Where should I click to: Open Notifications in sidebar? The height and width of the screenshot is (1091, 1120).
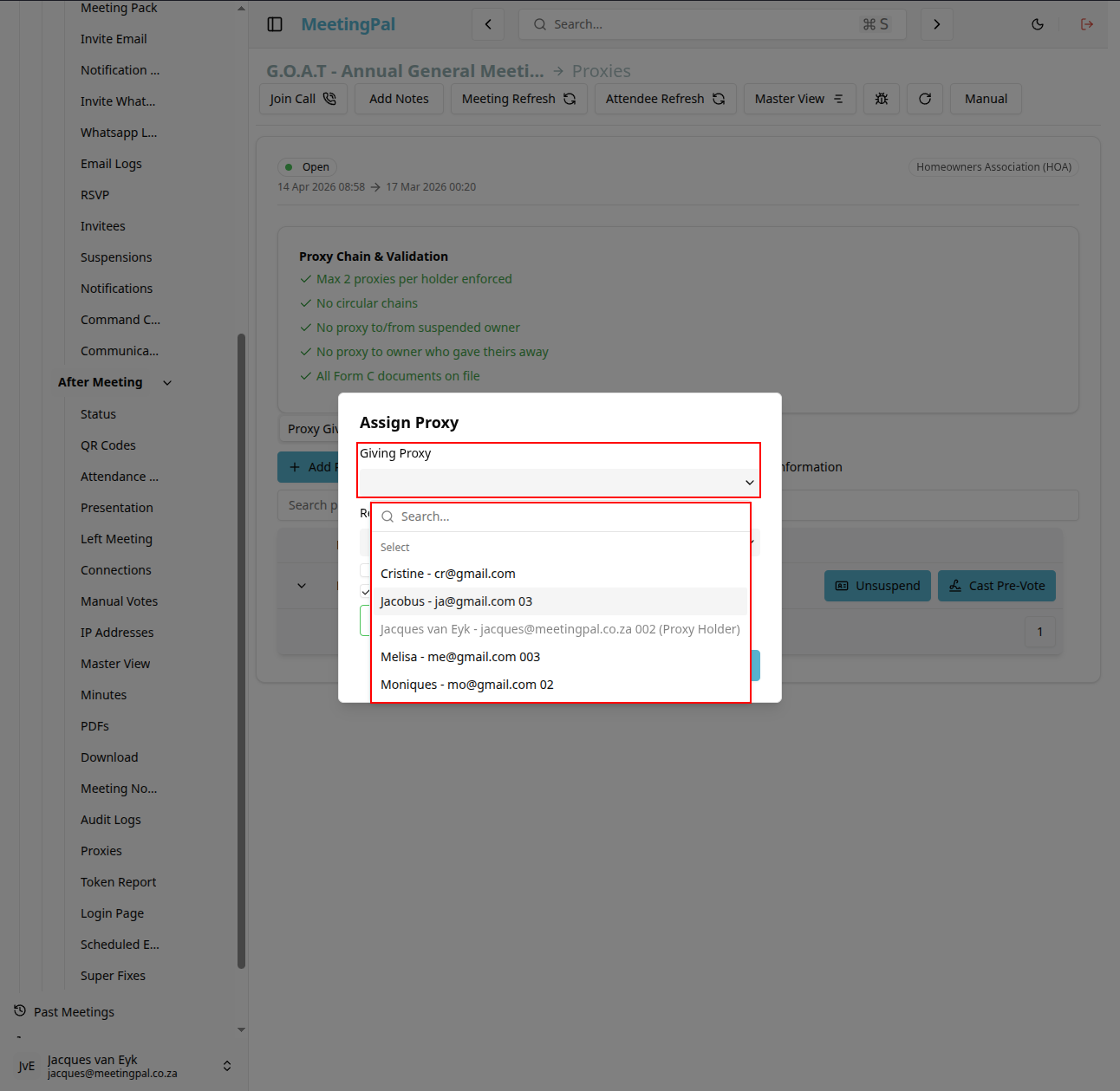click(116, 289)
